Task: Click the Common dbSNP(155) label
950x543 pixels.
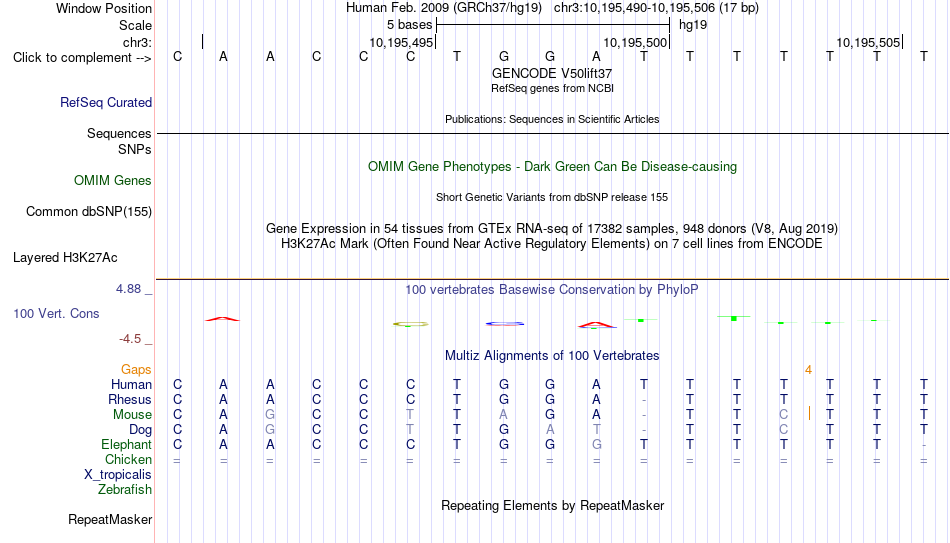Action: click(89, 212)
